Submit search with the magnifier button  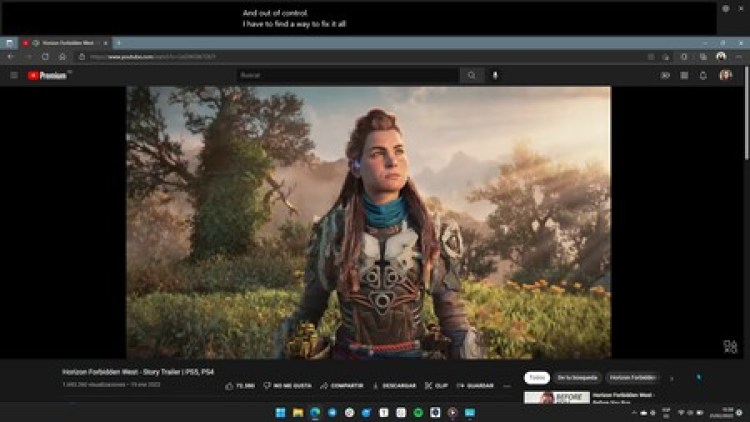(x=472, y=75)
